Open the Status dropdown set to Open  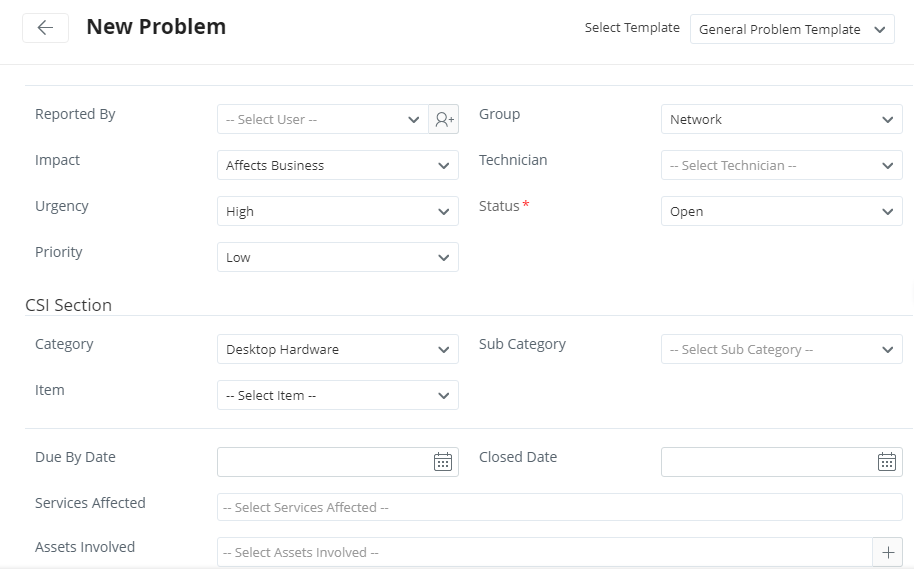[x=781, y=212]
